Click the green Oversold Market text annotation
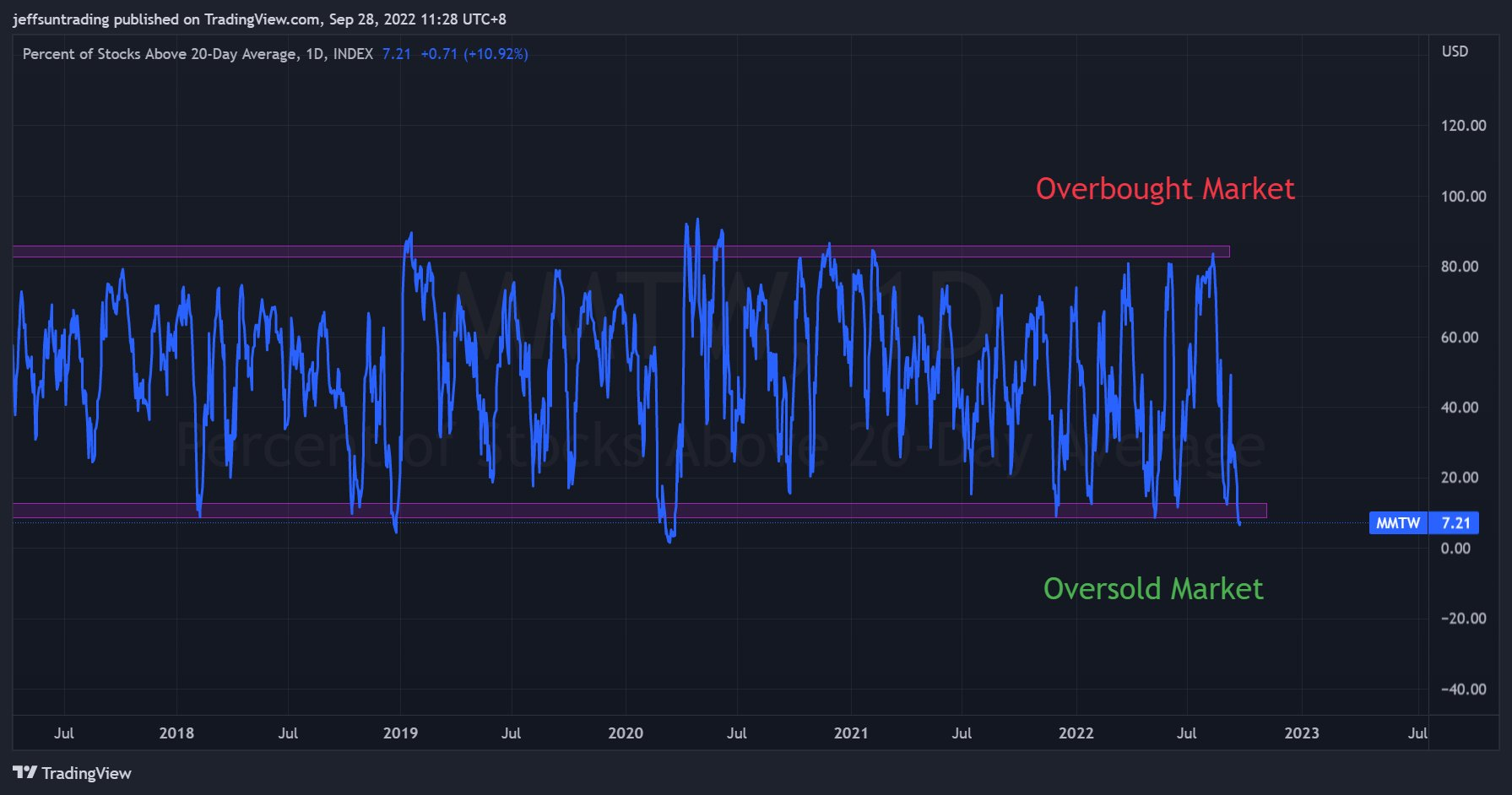Image resolution: width=1512 pixels, height=795 pixels. pos(1152,588)
